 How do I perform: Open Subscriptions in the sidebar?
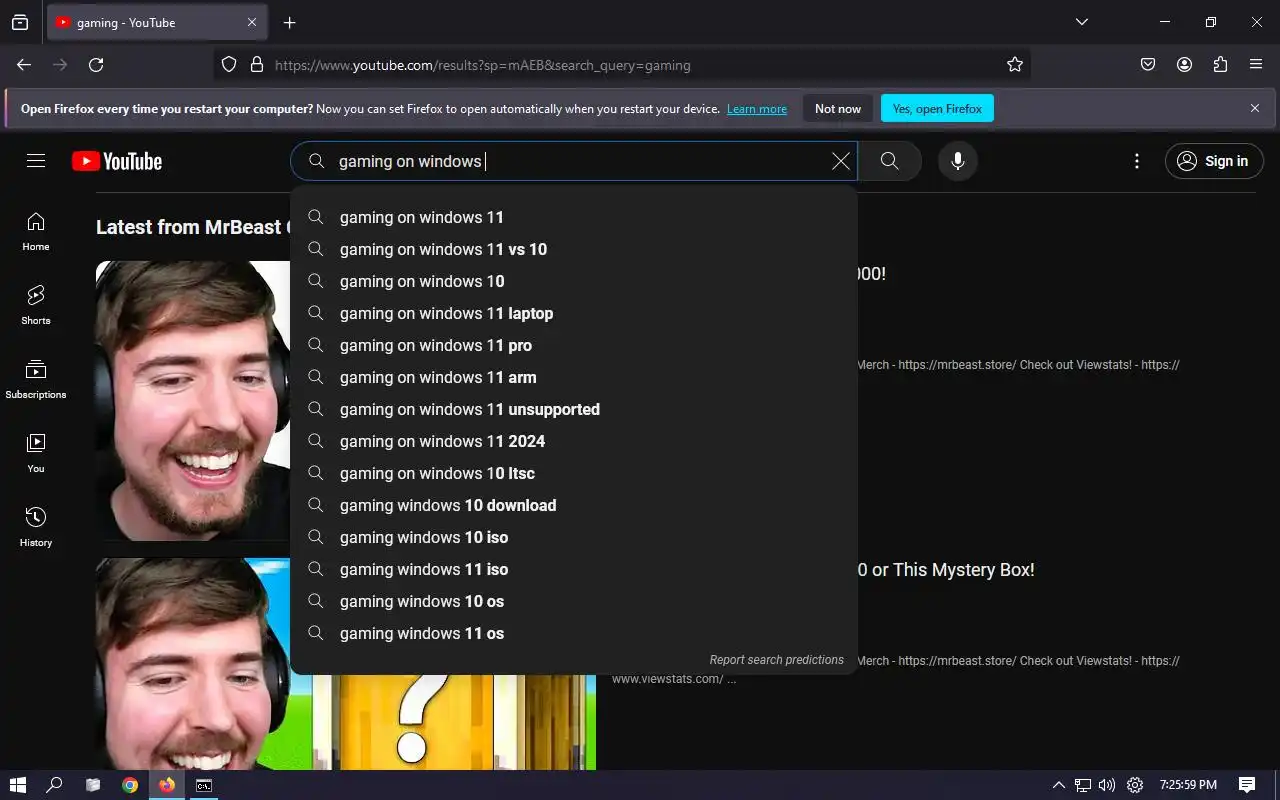pos(36,379)
